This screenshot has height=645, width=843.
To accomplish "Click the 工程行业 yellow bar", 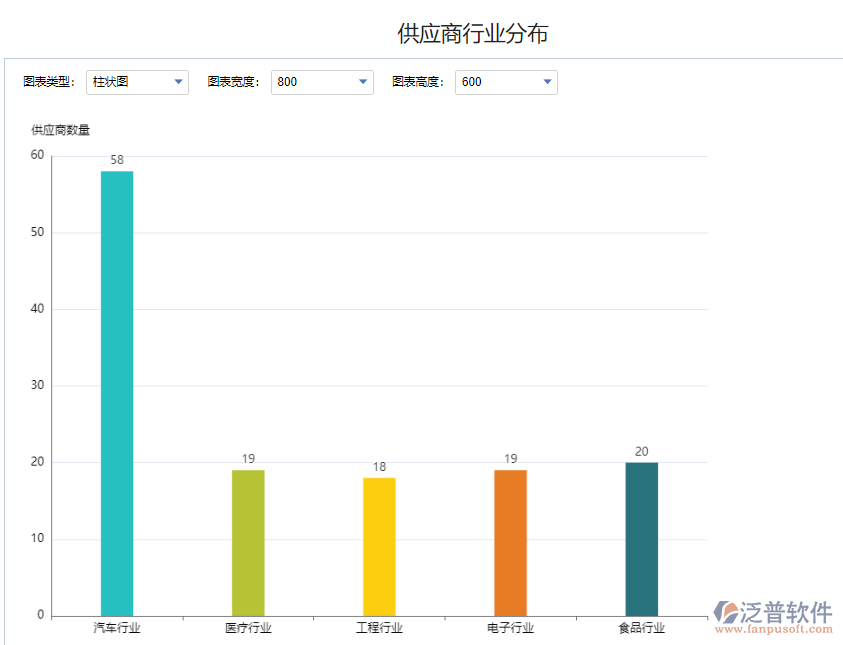I will (379, 545).
